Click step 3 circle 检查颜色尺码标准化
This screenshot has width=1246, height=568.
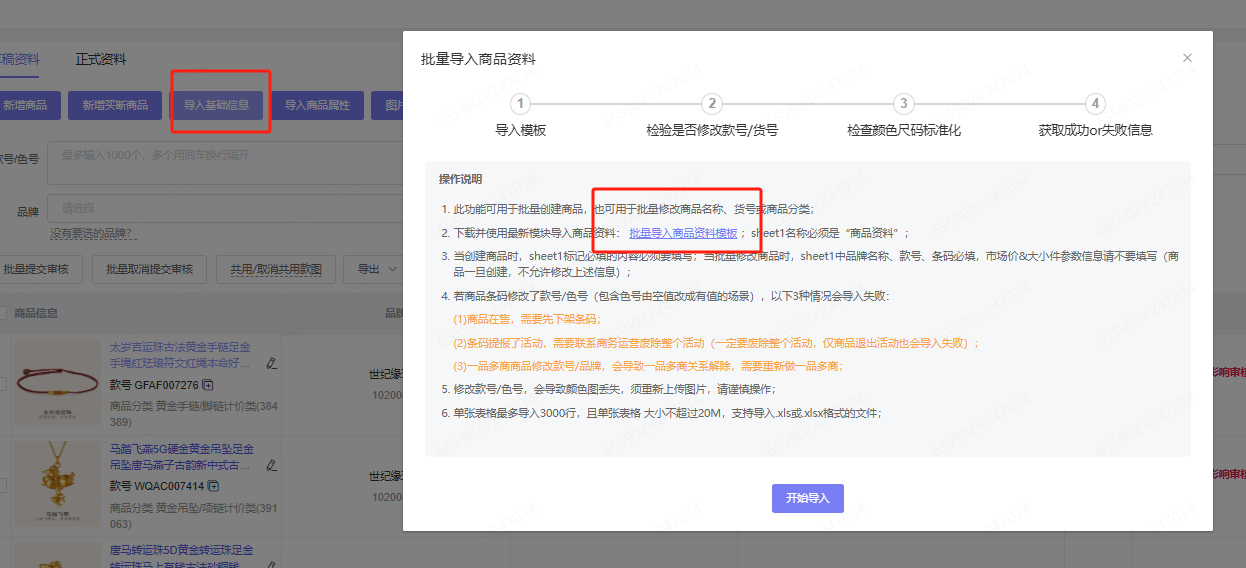(904, 104)
